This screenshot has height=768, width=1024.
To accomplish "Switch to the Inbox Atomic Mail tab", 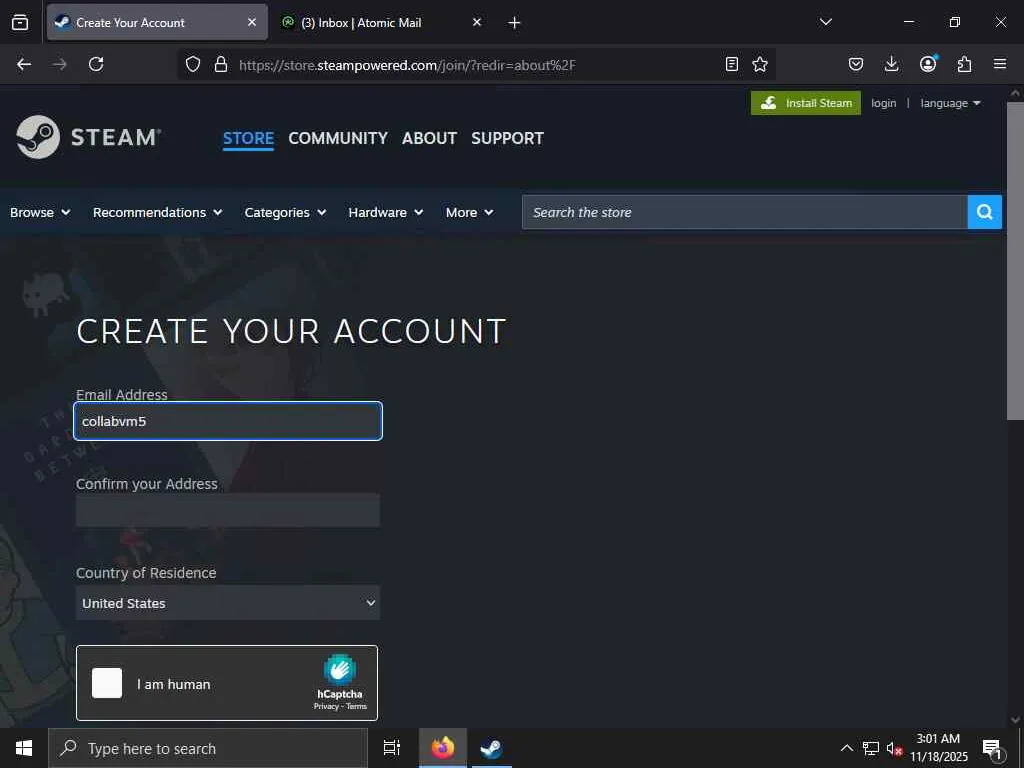I will point(381,22).
